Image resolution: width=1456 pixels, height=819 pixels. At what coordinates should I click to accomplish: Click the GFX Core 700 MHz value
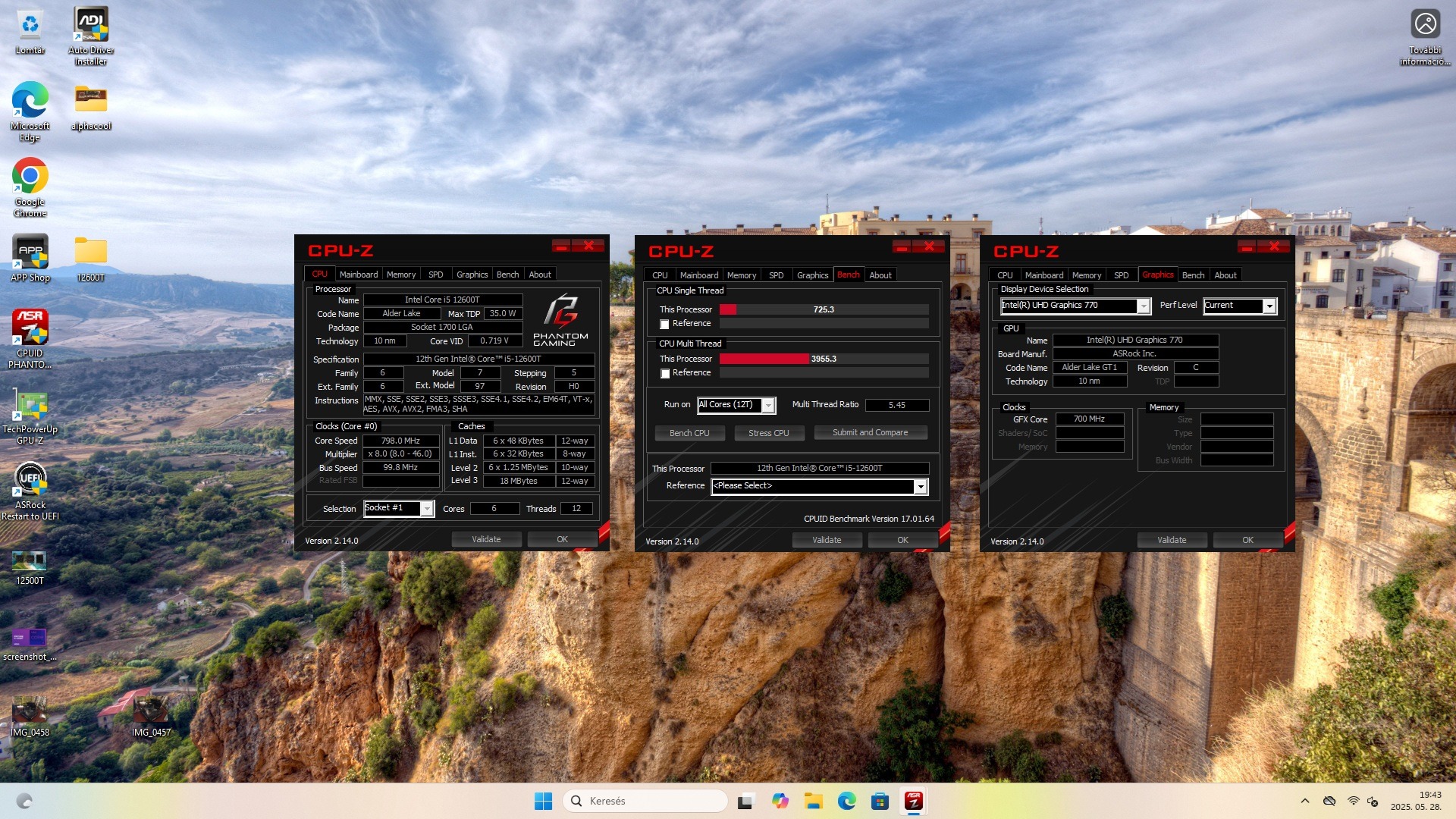click(1089, 419)
